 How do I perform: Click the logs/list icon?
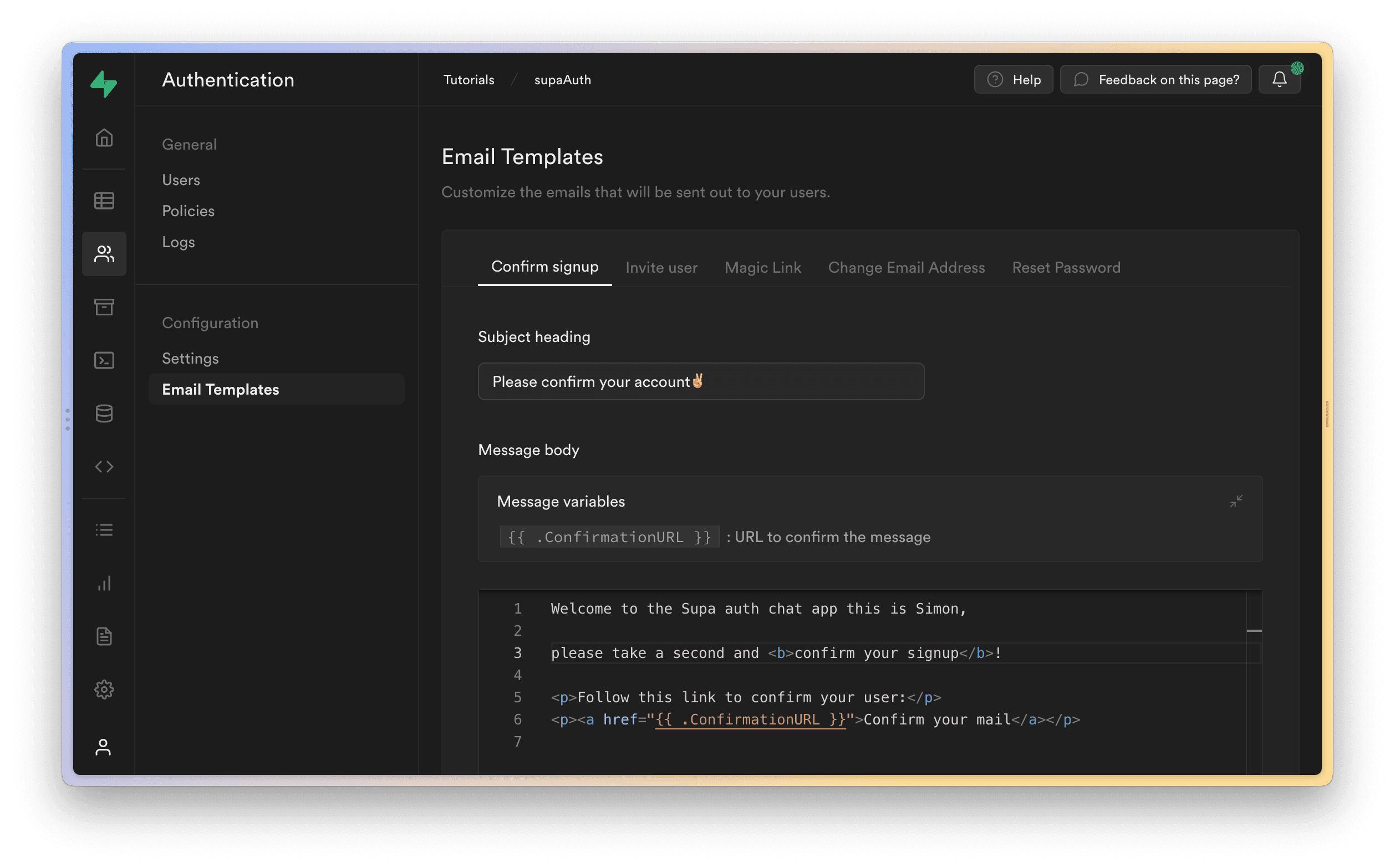click(x=104, y=530)
